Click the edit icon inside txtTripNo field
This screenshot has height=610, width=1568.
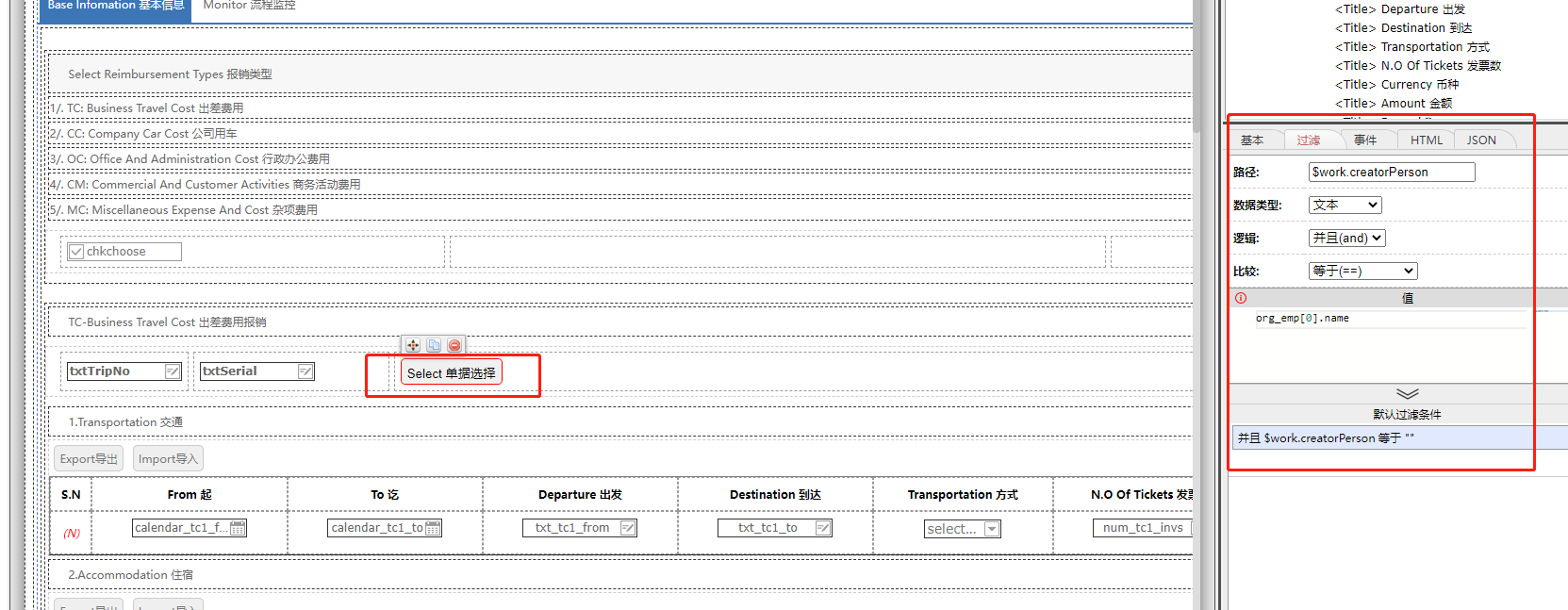tap(173, 371)
